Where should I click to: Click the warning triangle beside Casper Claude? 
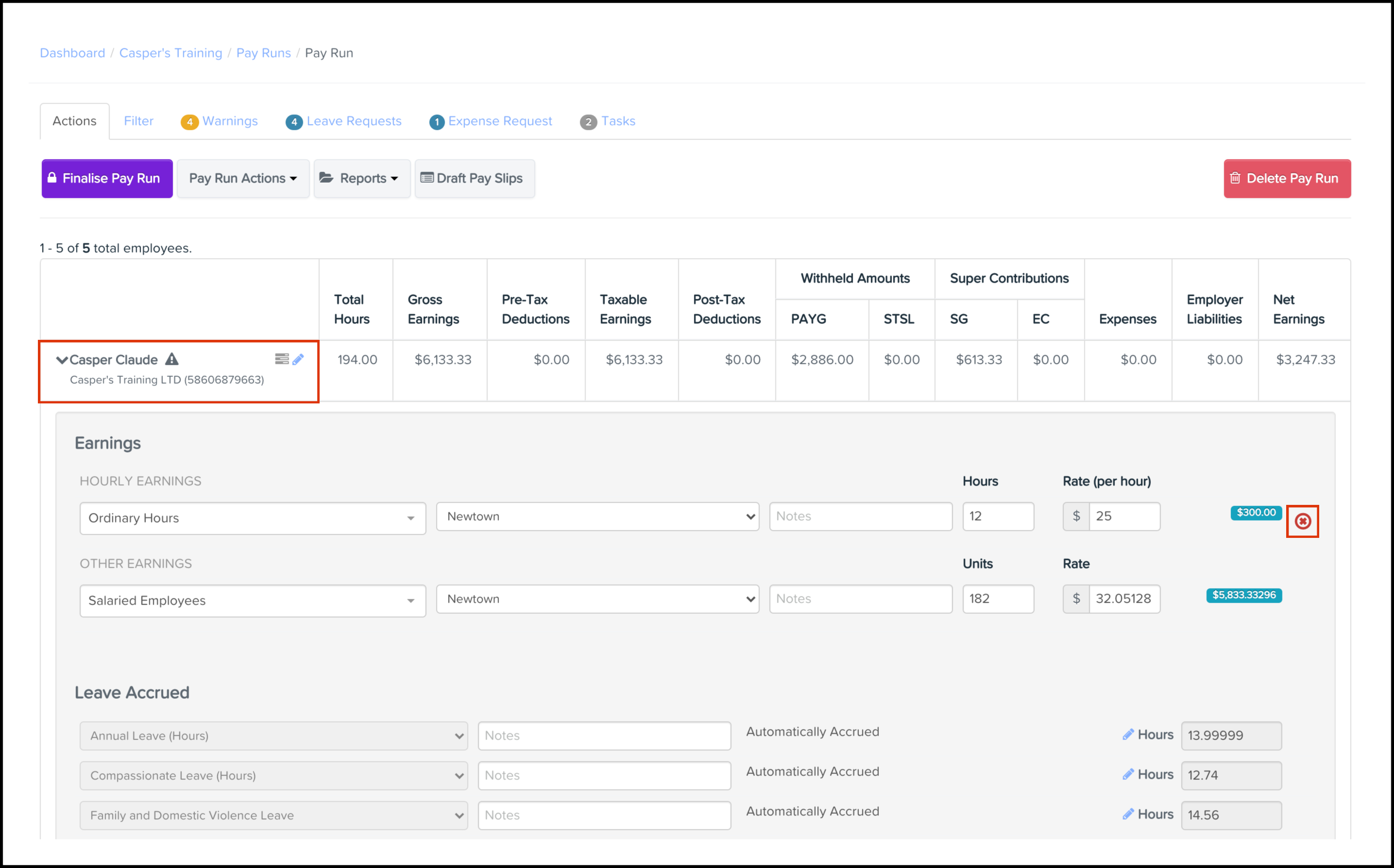172,359
